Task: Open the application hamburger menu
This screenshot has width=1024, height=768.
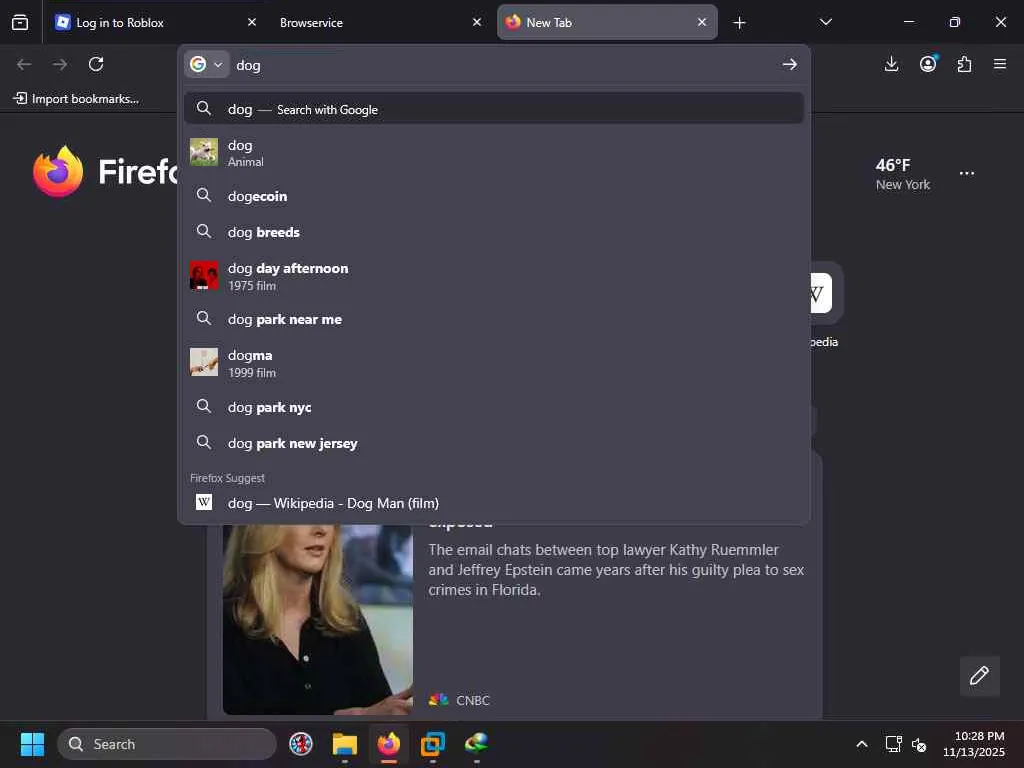Action: 1000,64
